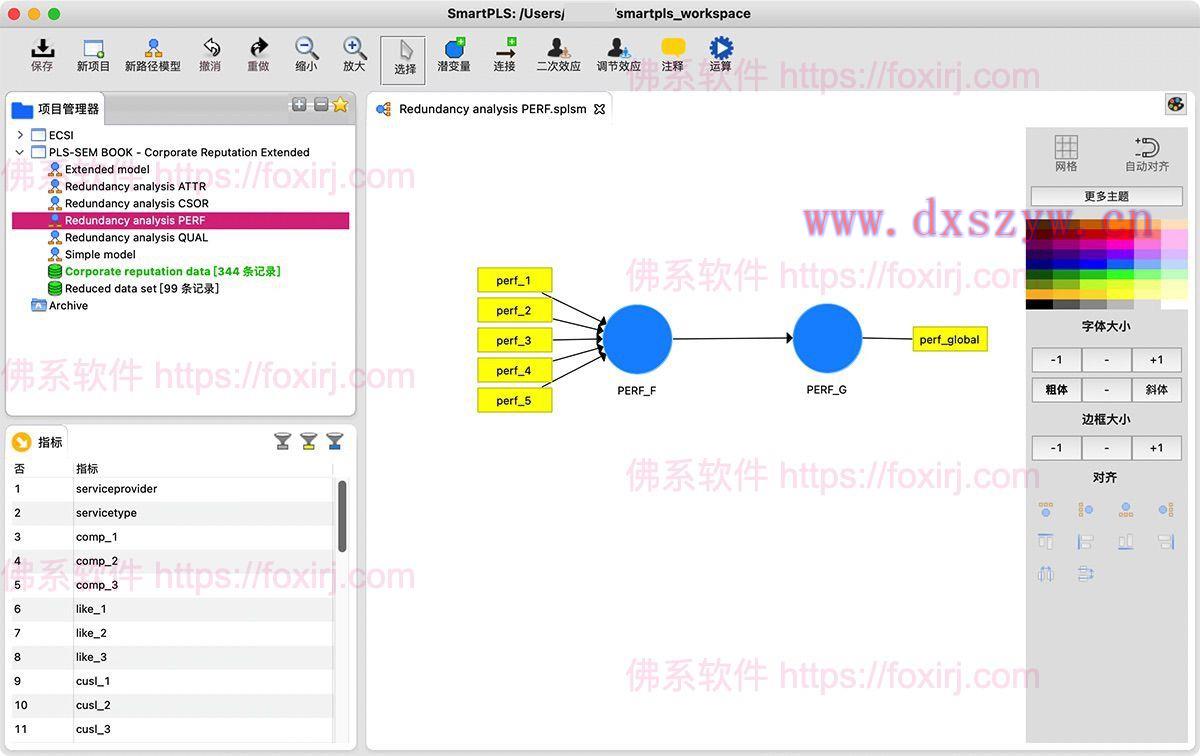Screen dimensions: 1200x756
Task: Collapse the PLS-SEM BOOK project node
Action: tap(20, 152)
